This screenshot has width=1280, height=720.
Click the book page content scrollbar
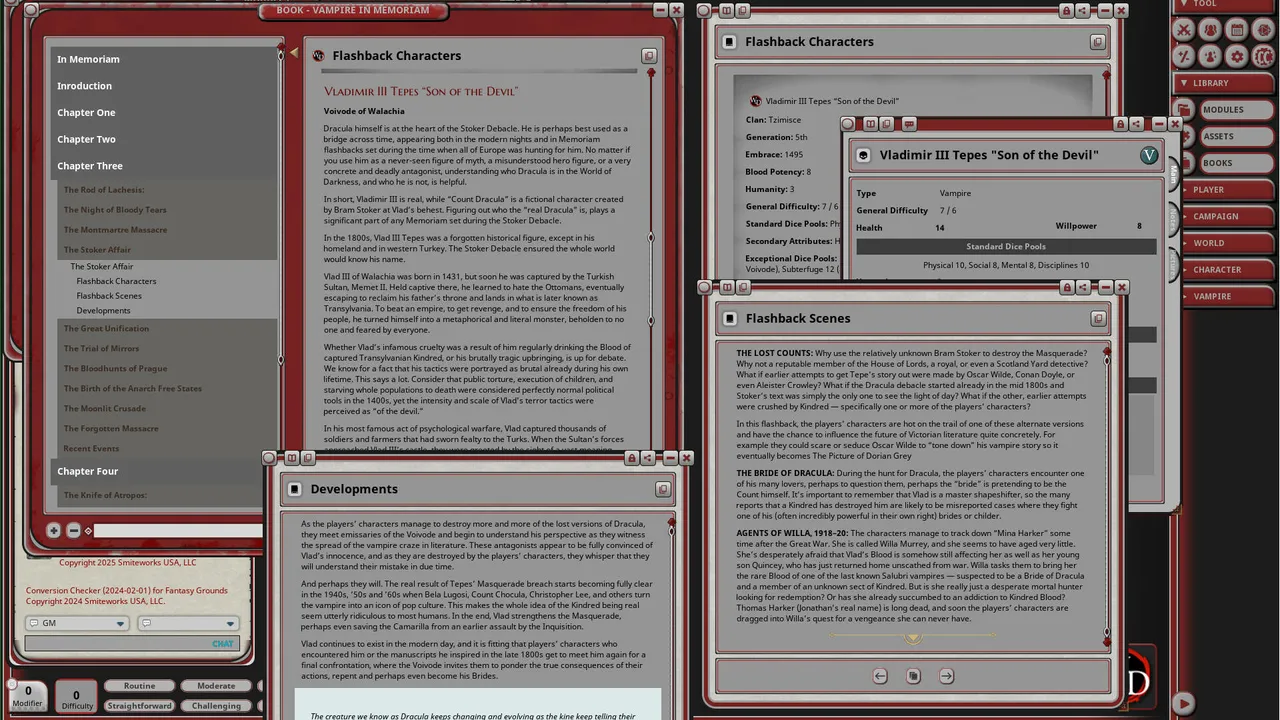651,260
